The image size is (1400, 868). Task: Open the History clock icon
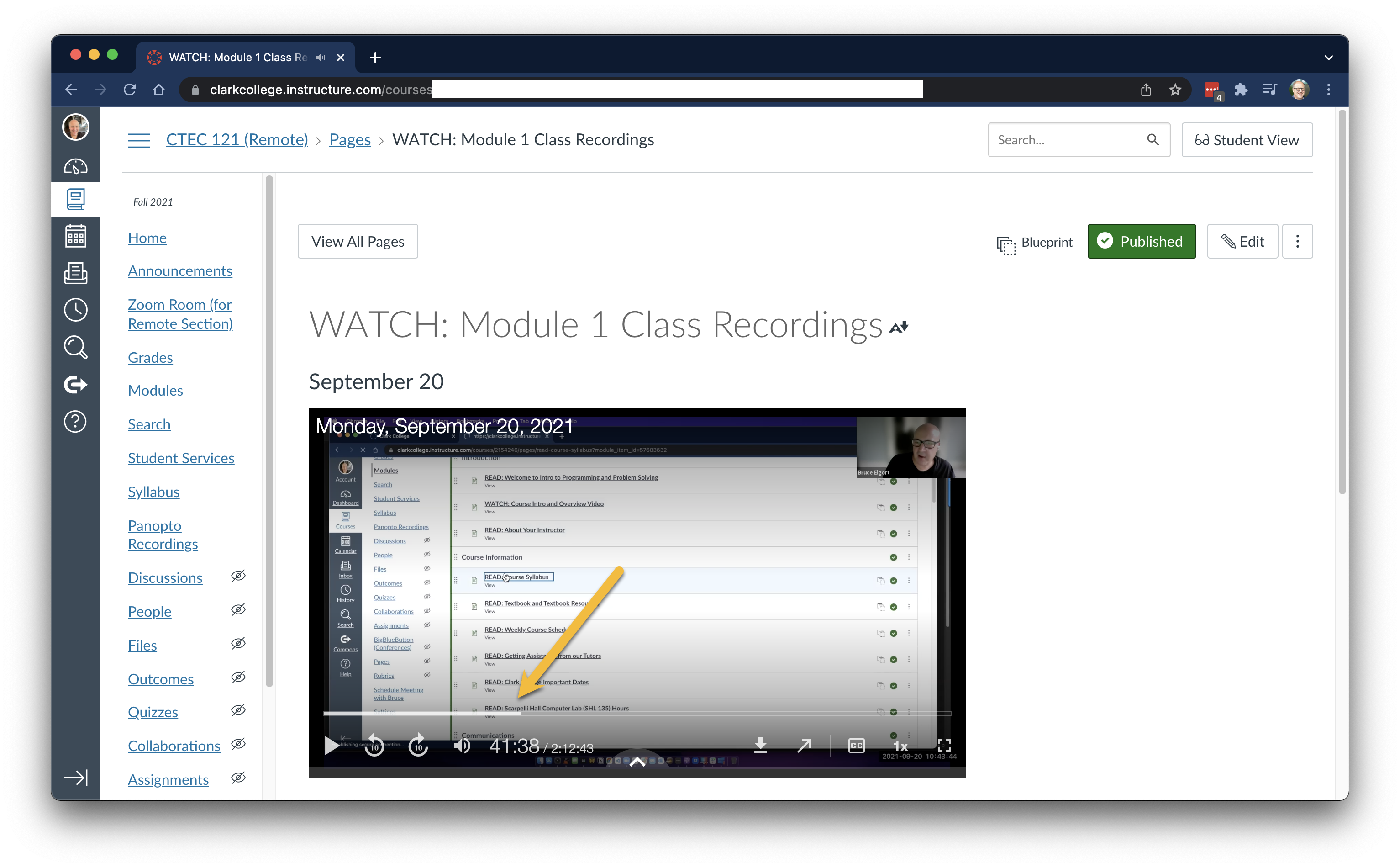75,310
